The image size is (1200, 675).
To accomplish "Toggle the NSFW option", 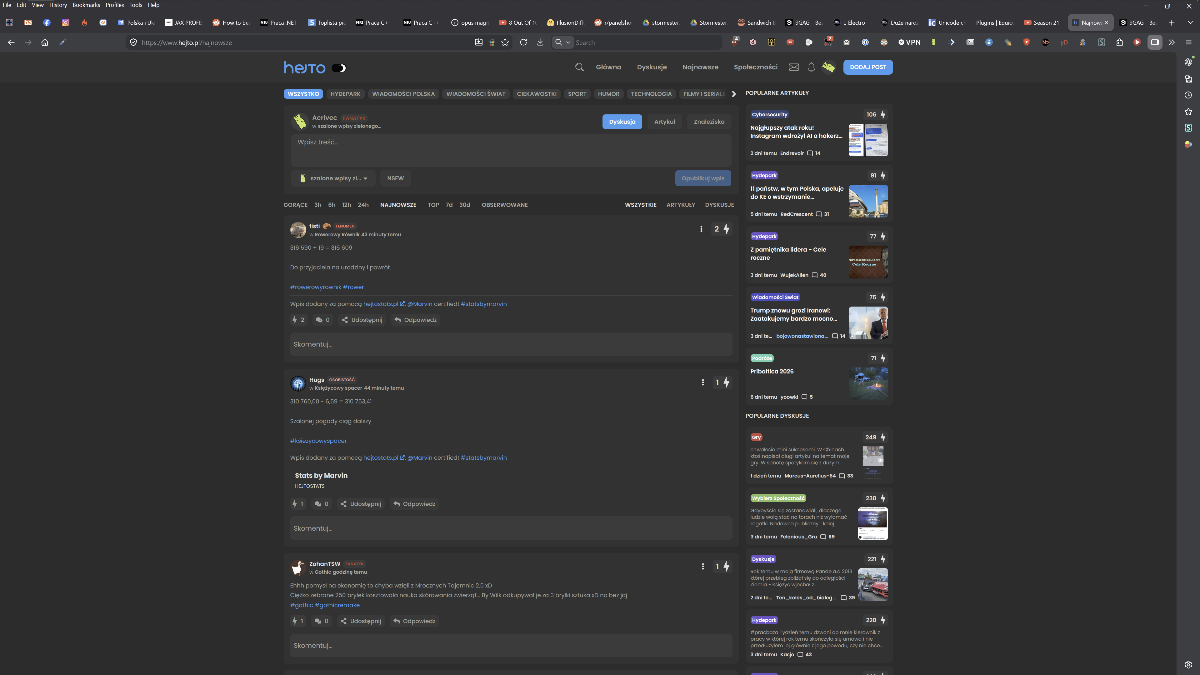I will coord(395,178).
